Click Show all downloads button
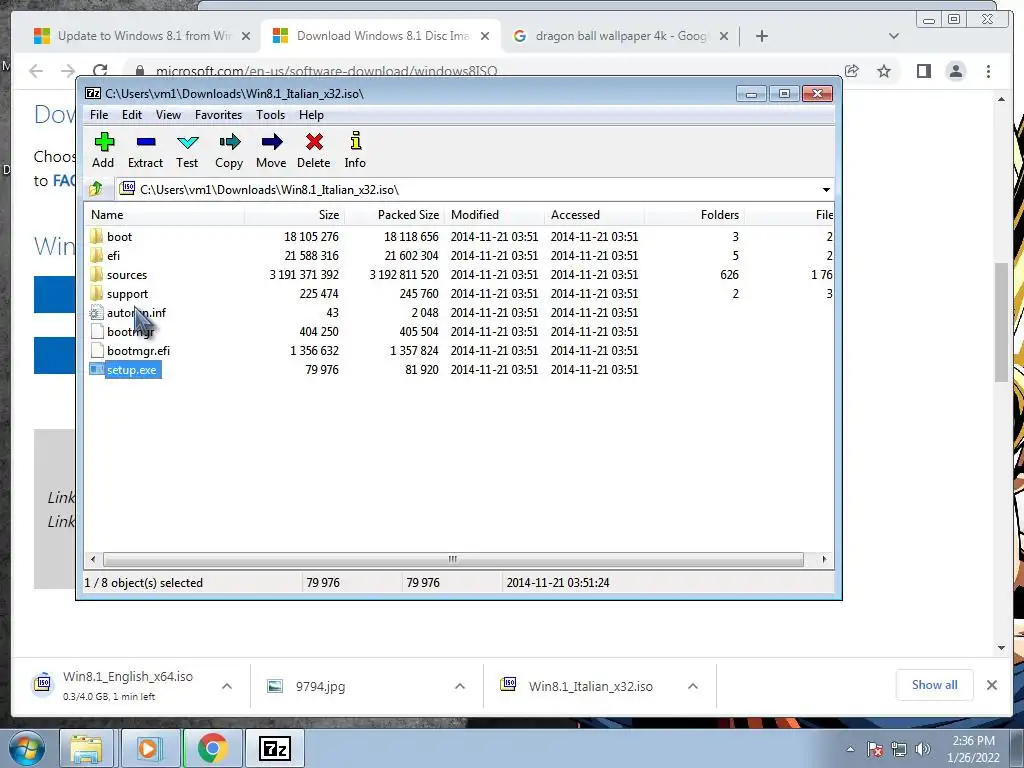The width and height of the screenshot is (1024, 768). coord(935,685)
